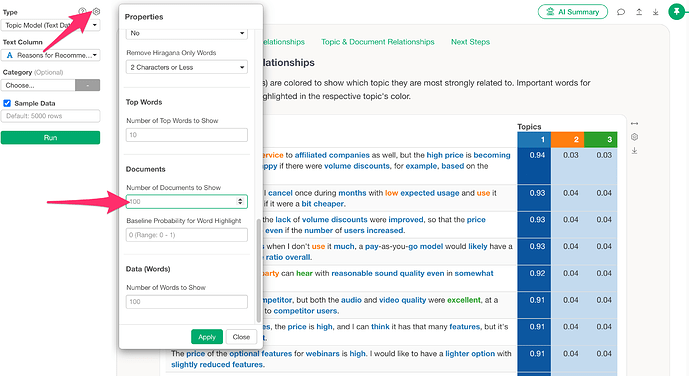Click the help question mark beside Type
This screenshot has height=376, width=689.
pyautogui.click(x=82, y=11)
